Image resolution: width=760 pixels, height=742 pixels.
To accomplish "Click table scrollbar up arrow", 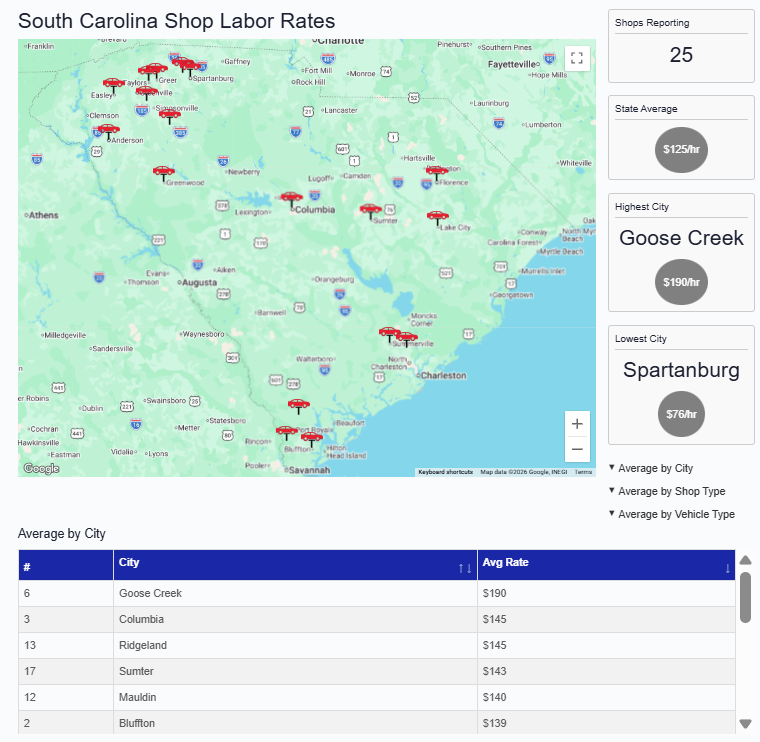I will [x=745, y=560].
